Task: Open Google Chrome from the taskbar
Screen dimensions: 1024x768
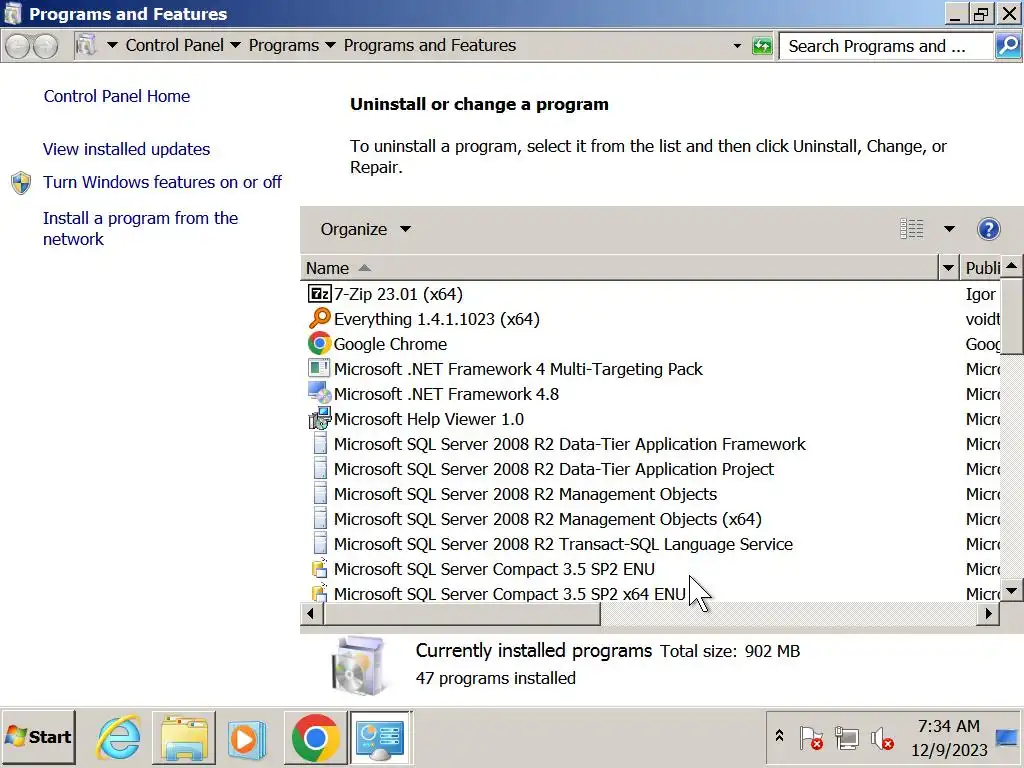Action: 315,738
